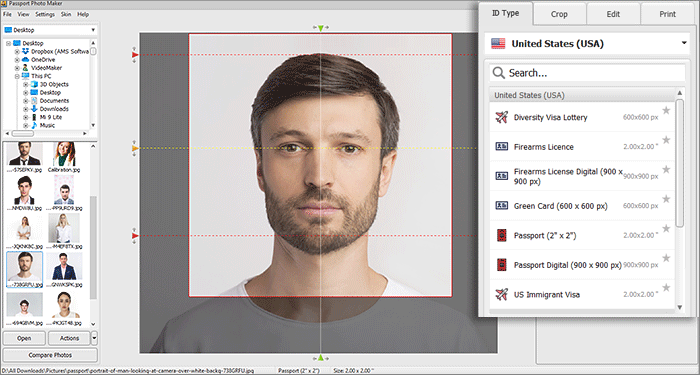
Task: Select the Firearms Licence list entry text
Action: [x=543, y=147]
